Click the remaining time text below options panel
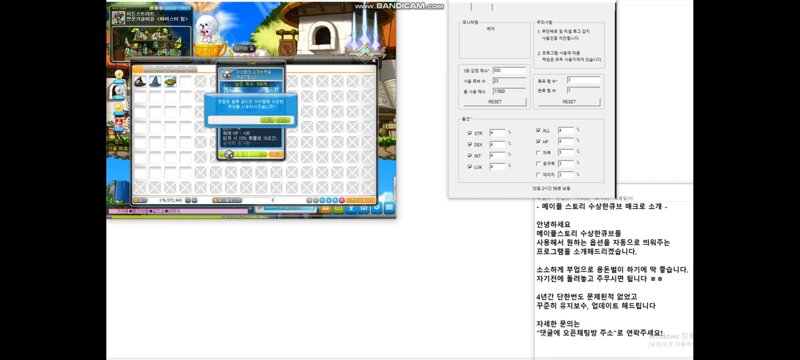The width and height of the screenshot is (800, 360). tap(552, 189)
